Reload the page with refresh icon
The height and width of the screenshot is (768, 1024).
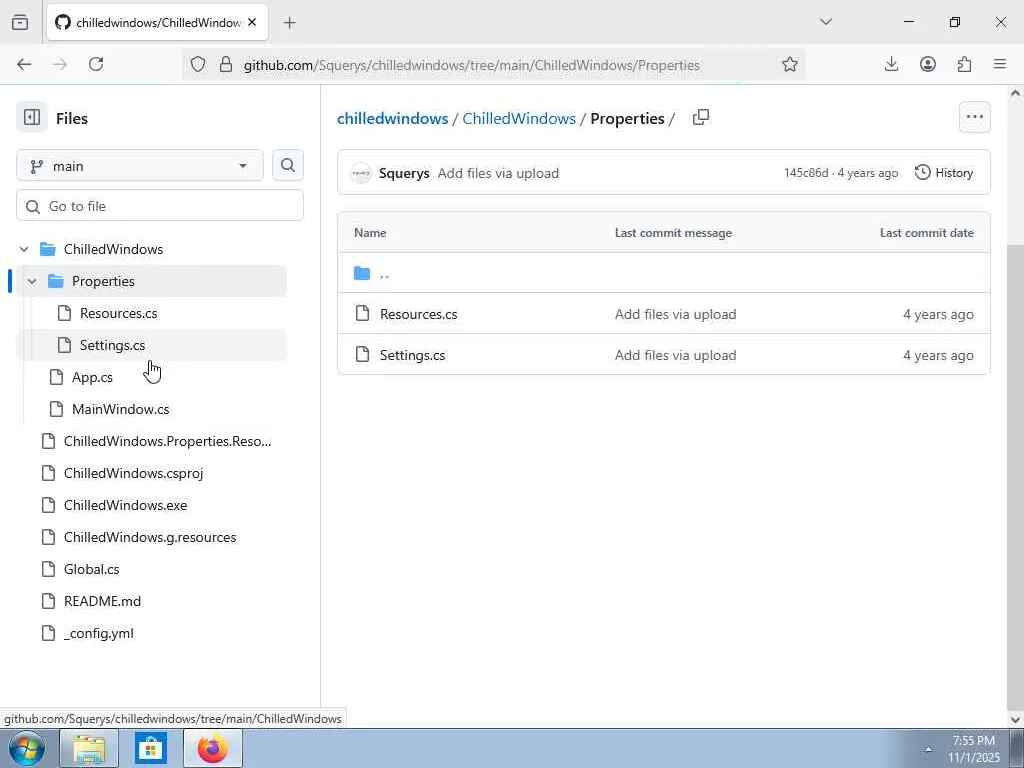coord(96,64)
